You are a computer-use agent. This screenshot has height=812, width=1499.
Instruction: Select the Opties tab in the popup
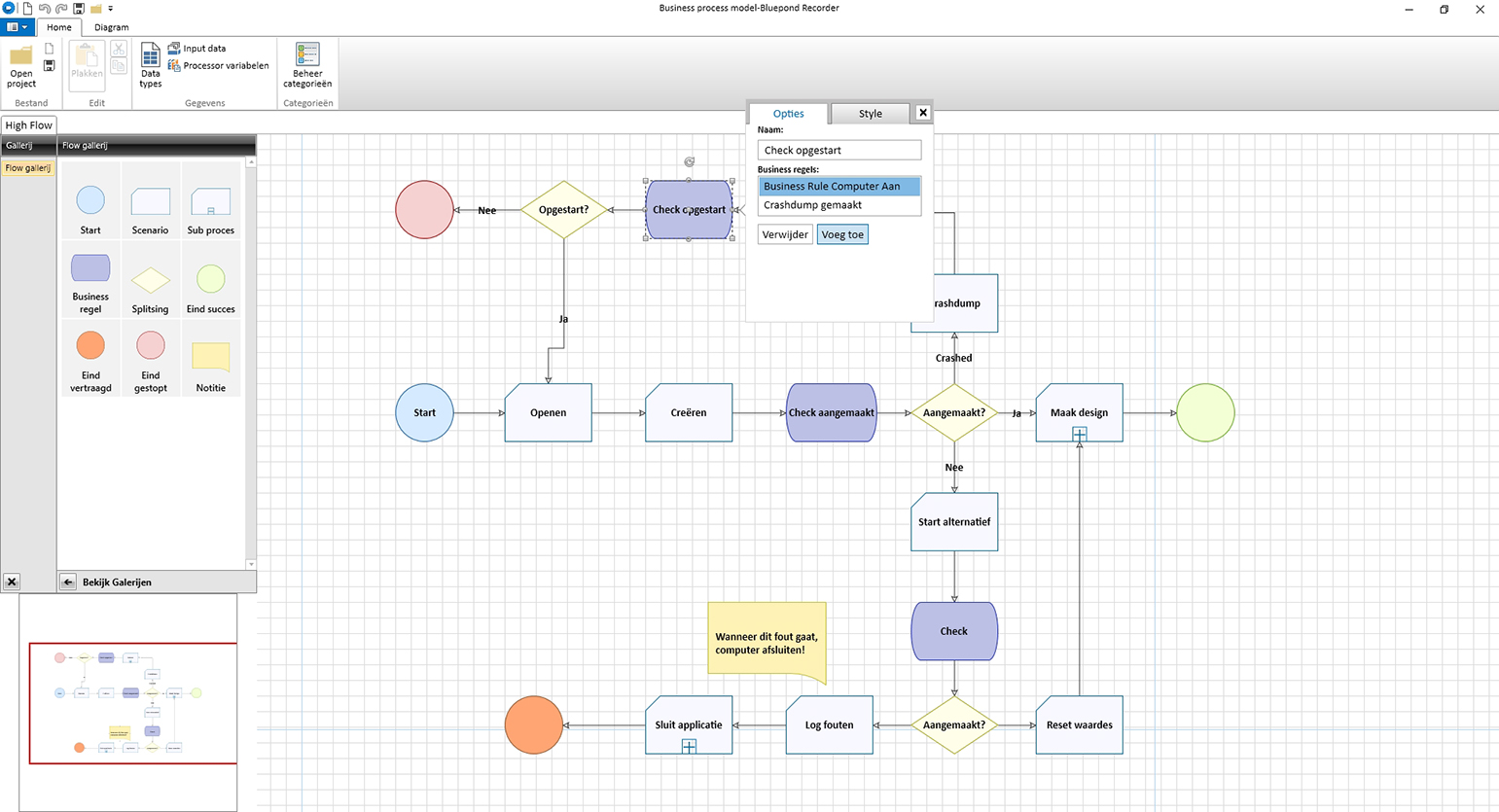point(788,114)
